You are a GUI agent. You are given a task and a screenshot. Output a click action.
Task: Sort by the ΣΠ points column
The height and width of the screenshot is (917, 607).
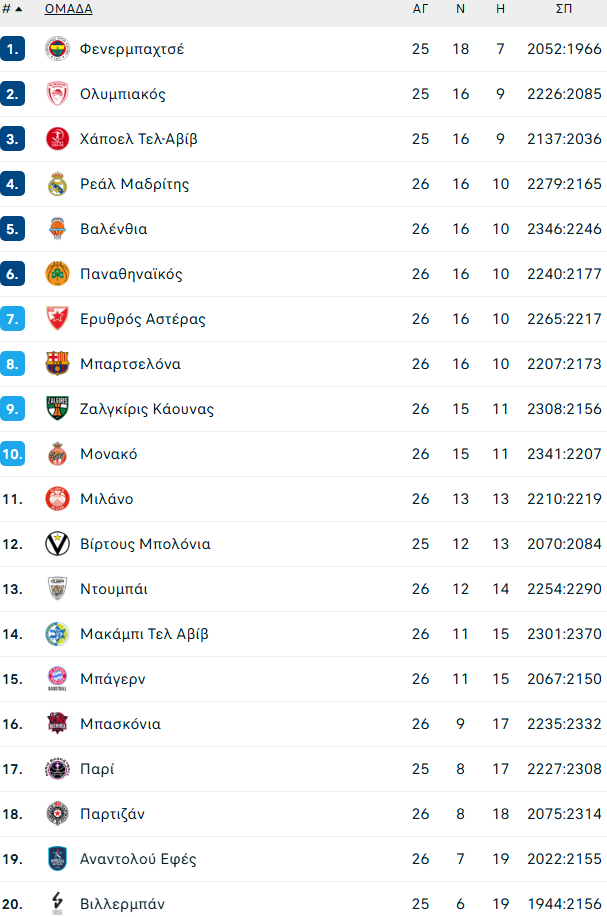pyautogui.click(x=564, y=9)
